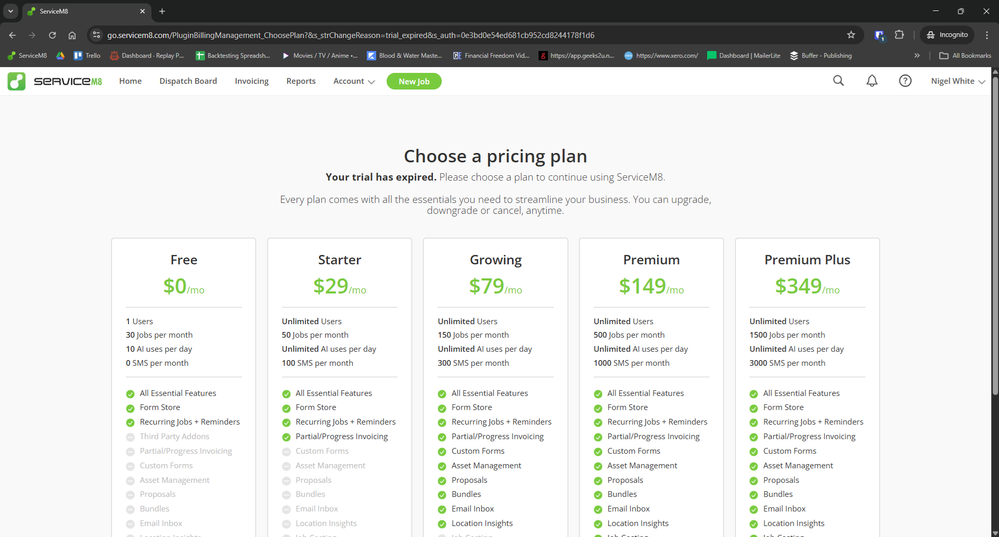This screenshot has width=999, height=537.
Task: Open the Chrome three-dot menu
Action: pos(987,35)
